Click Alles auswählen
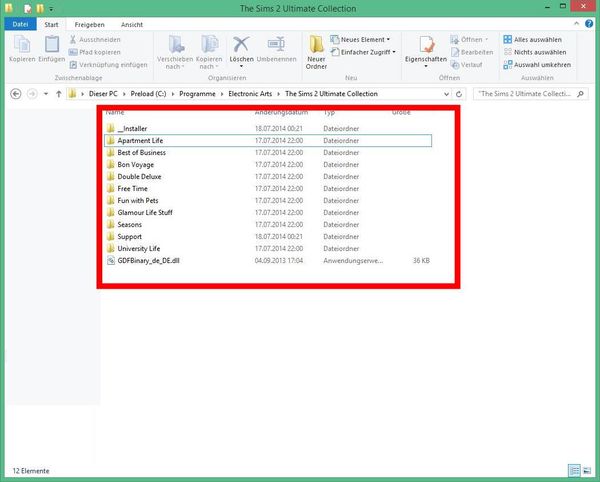600x482 pixels. pyautogui.click(x=533, y=39)
